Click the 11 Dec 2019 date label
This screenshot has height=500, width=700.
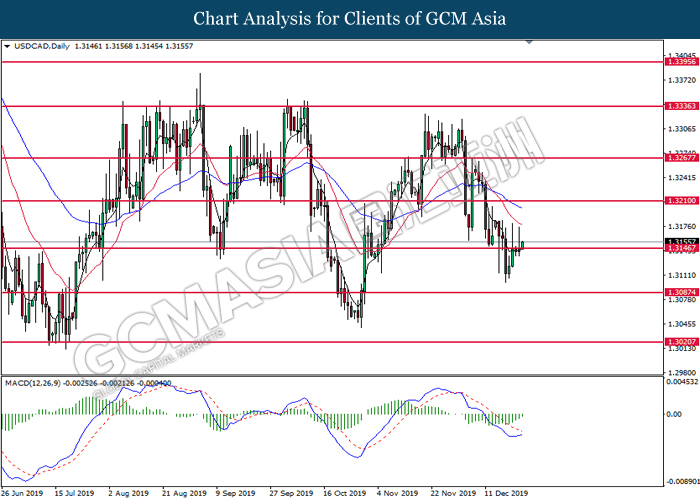(506, 493)
